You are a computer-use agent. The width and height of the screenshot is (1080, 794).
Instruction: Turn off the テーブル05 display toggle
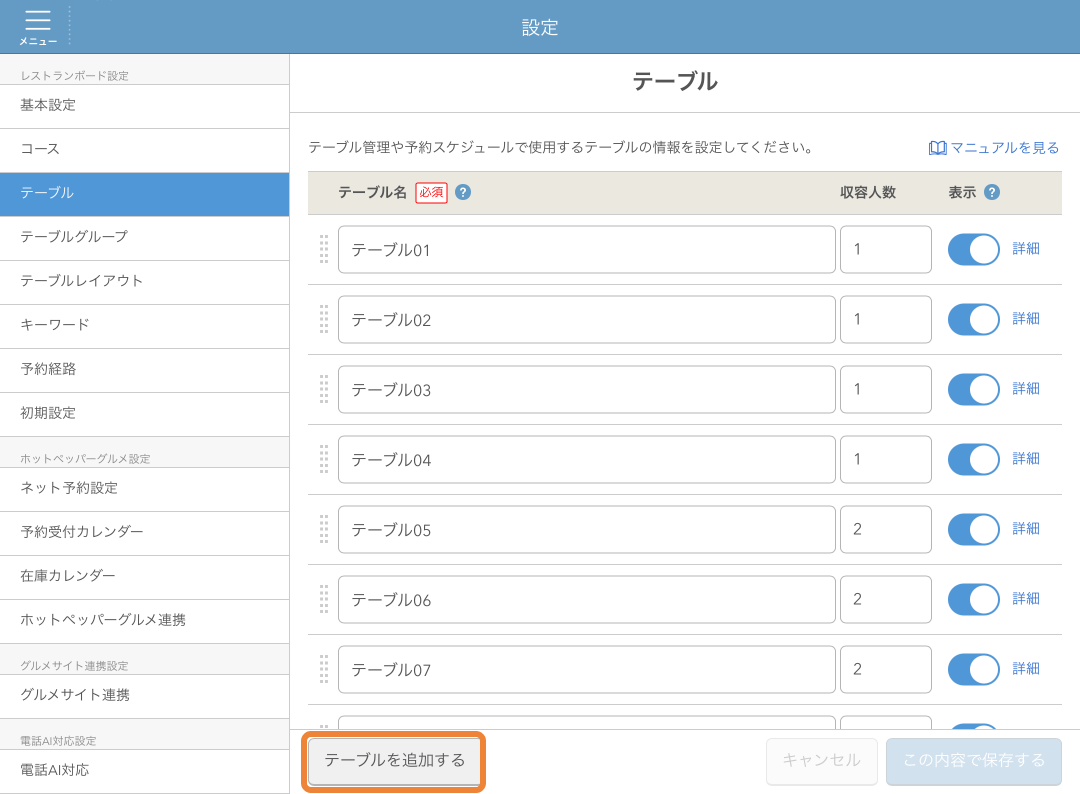973,529
